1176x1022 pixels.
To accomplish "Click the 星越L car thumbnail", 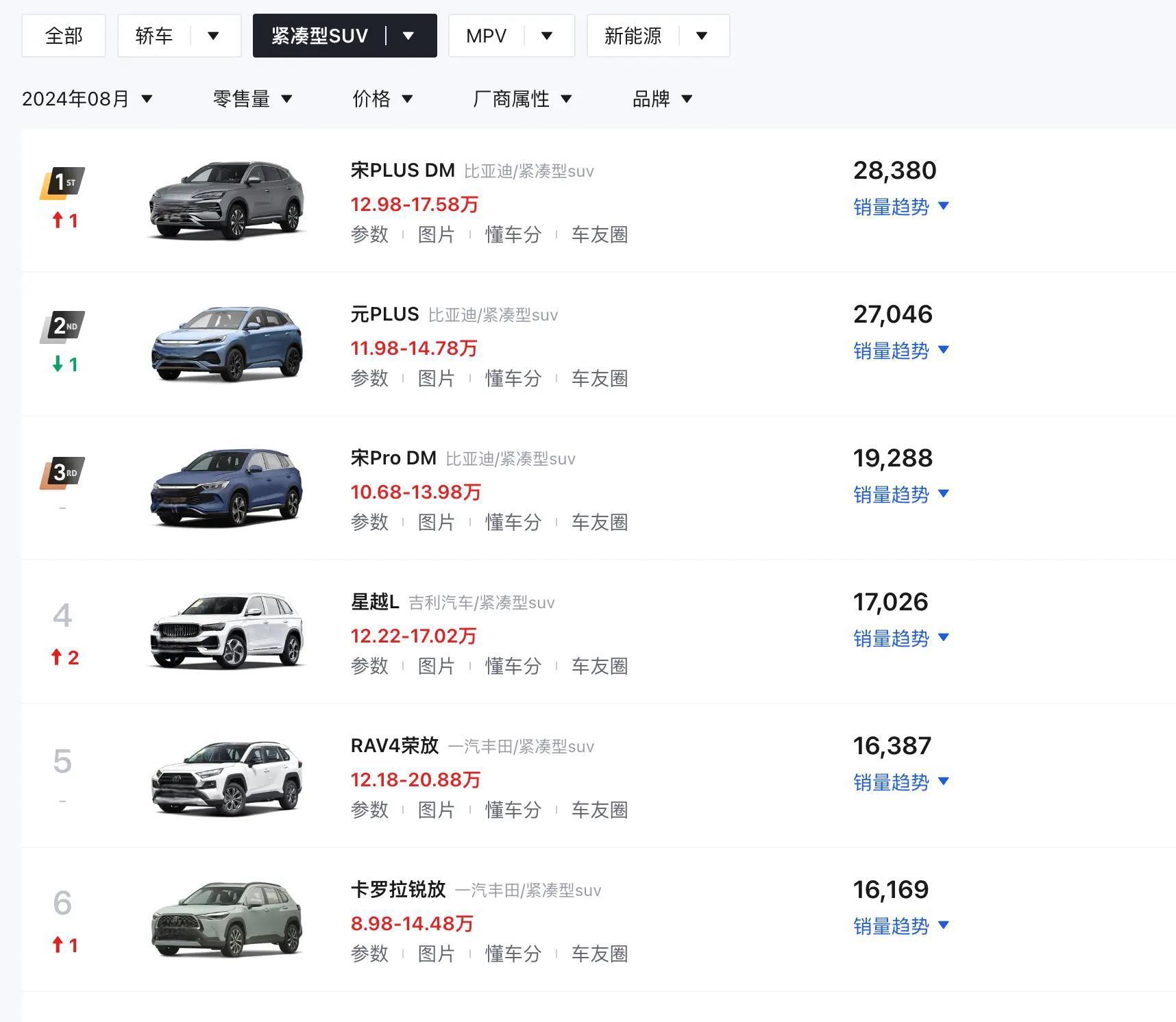I will (227, 632).
